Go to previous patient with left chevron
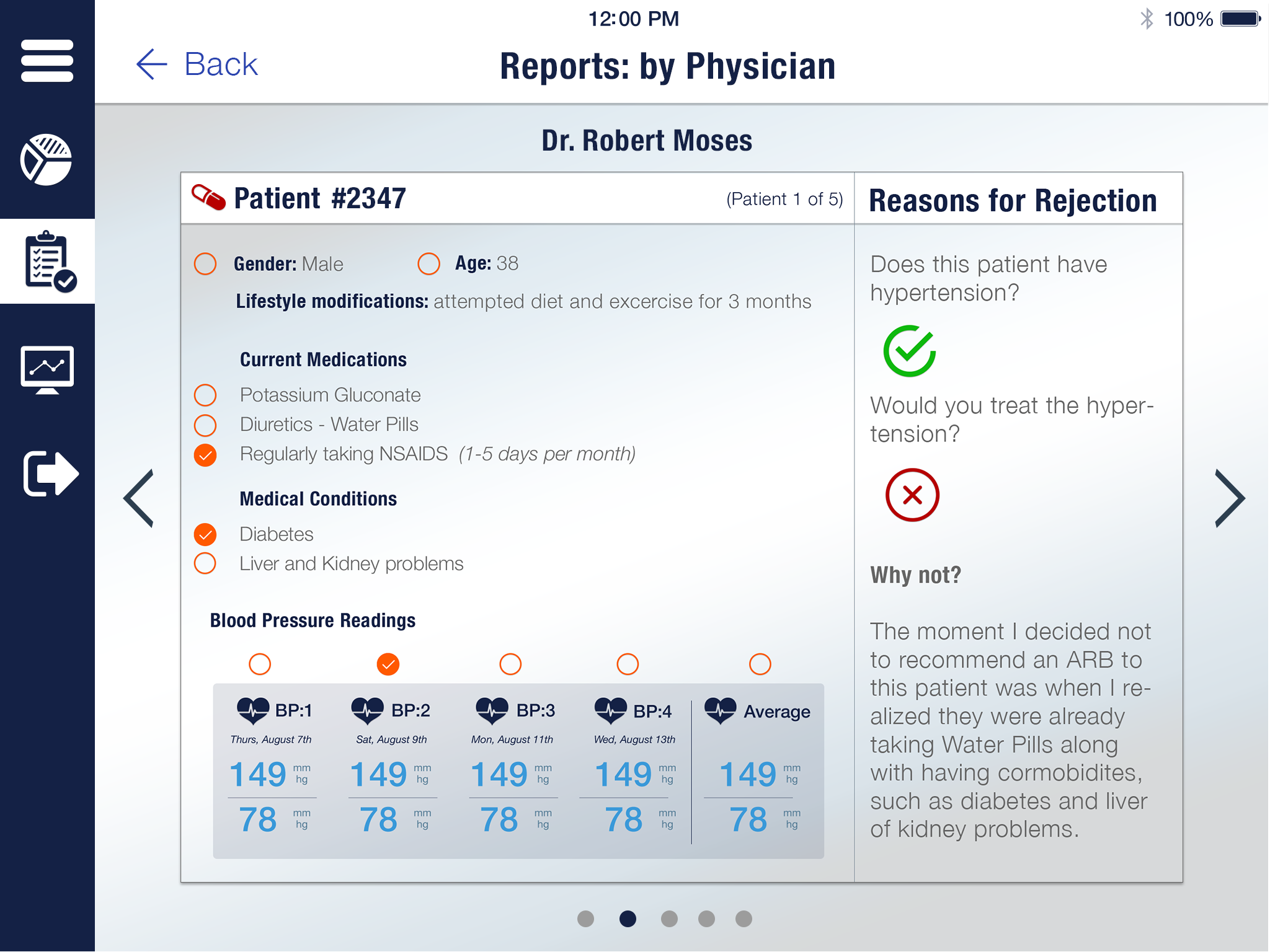This screenshot has height=952, width=1270. pos(139,498)
